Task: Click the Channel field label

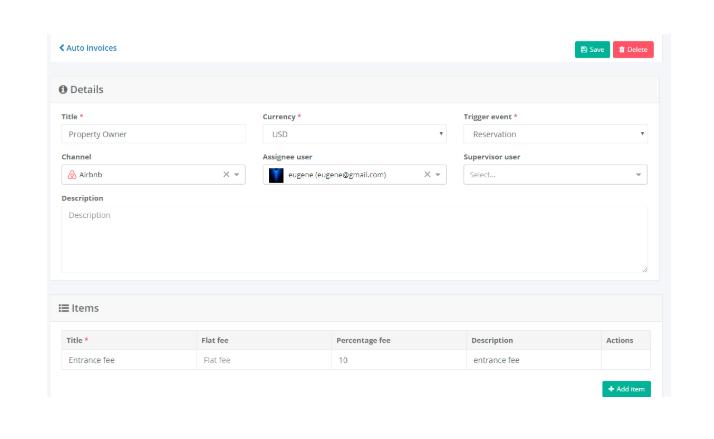Action: [x=76, y=157]
